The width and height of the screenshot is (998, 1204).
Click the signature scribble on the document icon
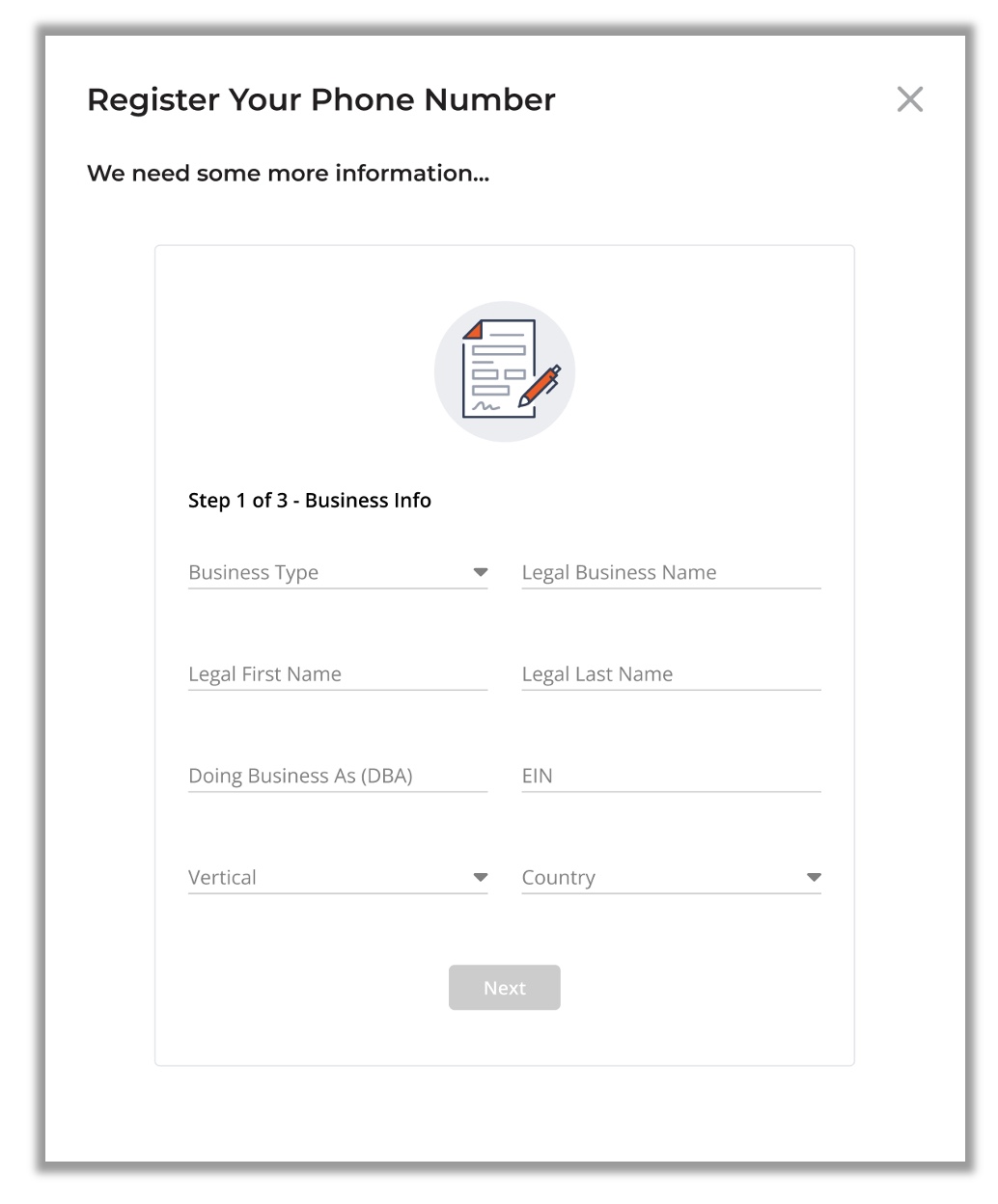tap(485, 406)
